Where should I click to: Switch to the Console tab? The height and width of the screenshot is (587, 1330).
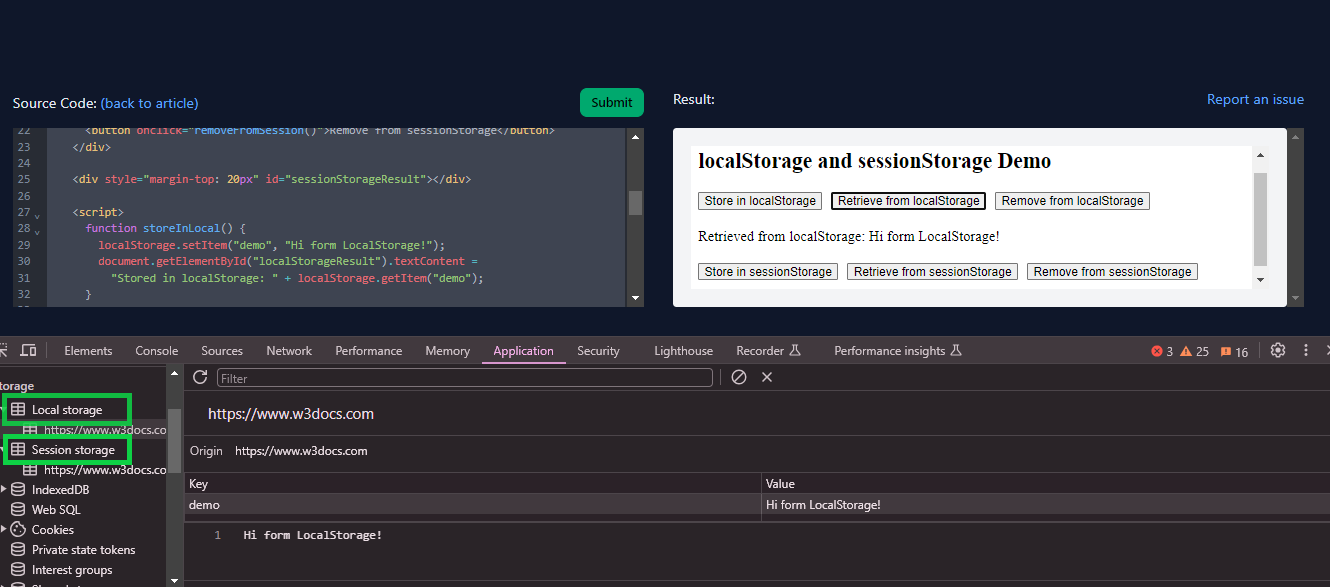[157, 351]
